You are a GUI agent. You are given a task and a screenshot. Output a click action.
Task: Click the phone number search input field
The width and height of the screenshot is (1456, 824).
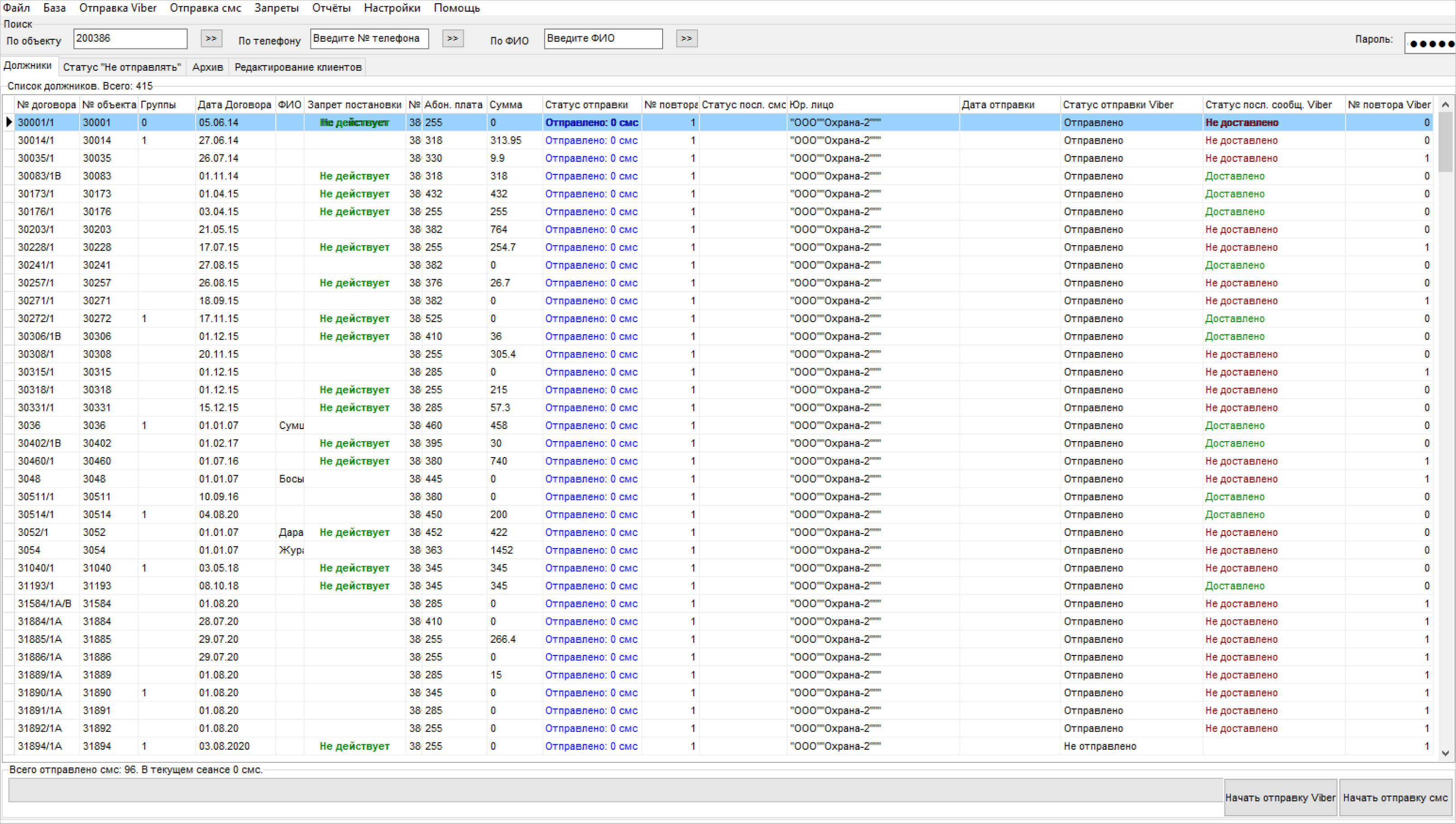pos(370,39)
